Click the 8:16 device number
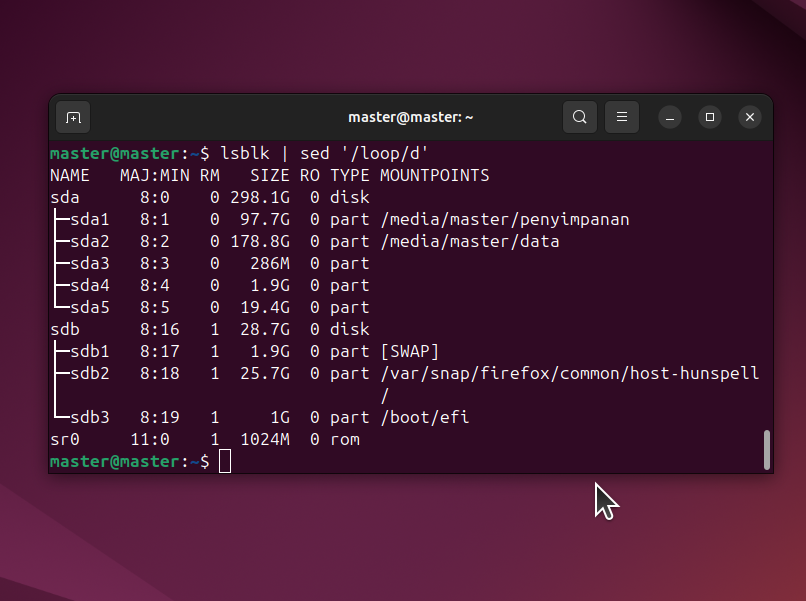Image resolution: width=806 pixels, height=601 pixels. click(x=160, y=330)
